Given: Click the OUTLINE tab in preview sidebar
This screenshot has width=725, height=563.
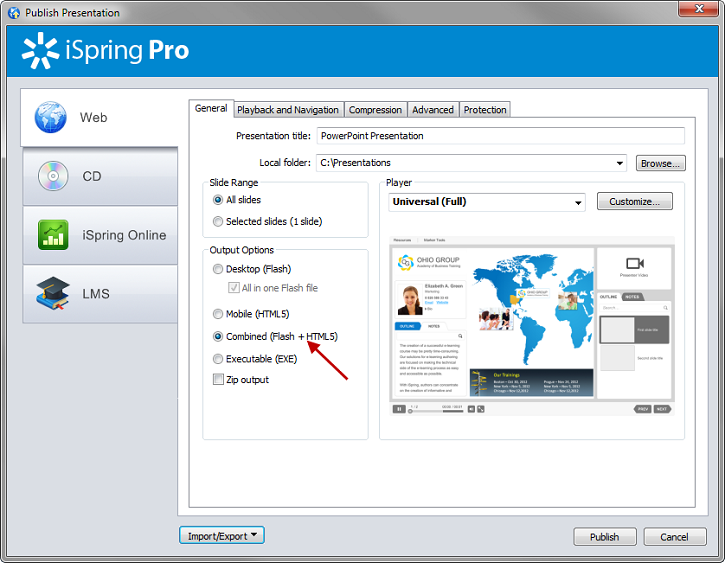Looking at the screenshot, I should coord(608,297).
